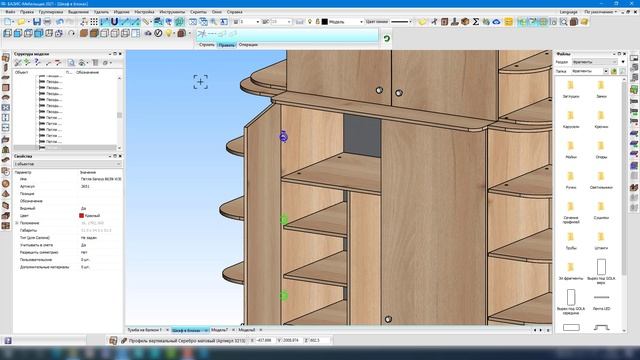
Task: Open the Инструменты menu
Action: tap(172, 12)
